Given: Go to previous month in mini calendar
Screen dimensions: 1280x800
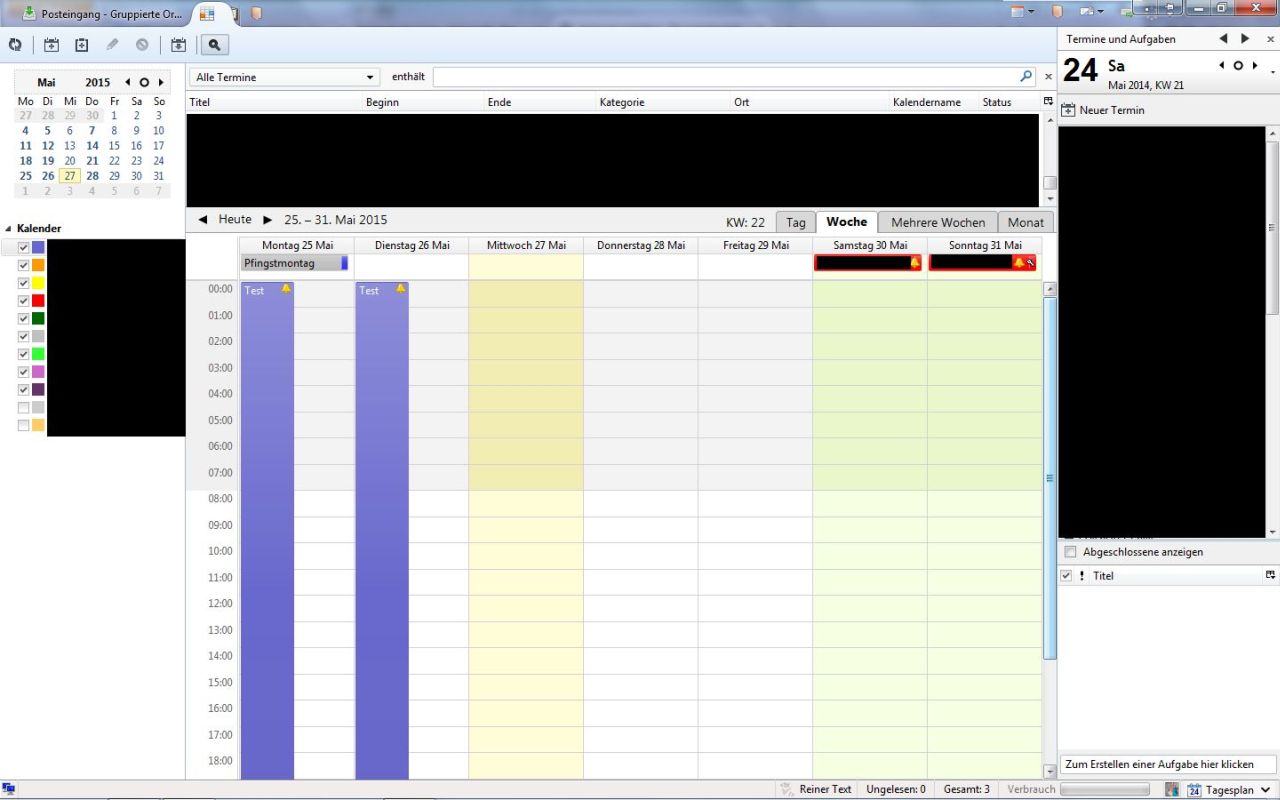Looking at the screenshot, I should (x=128, y=82).
